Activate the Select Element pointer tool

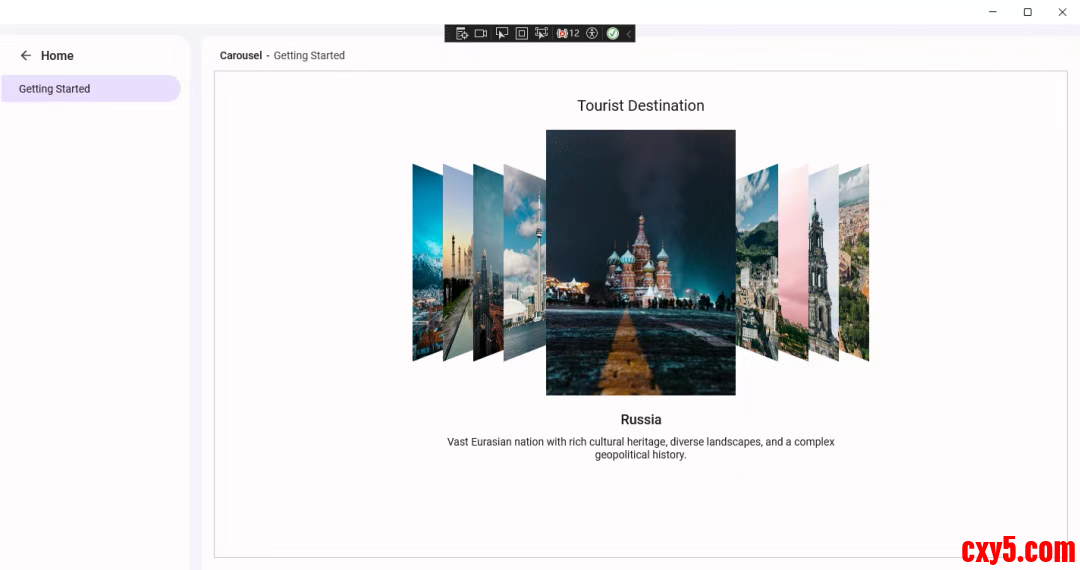pos(502,33)
